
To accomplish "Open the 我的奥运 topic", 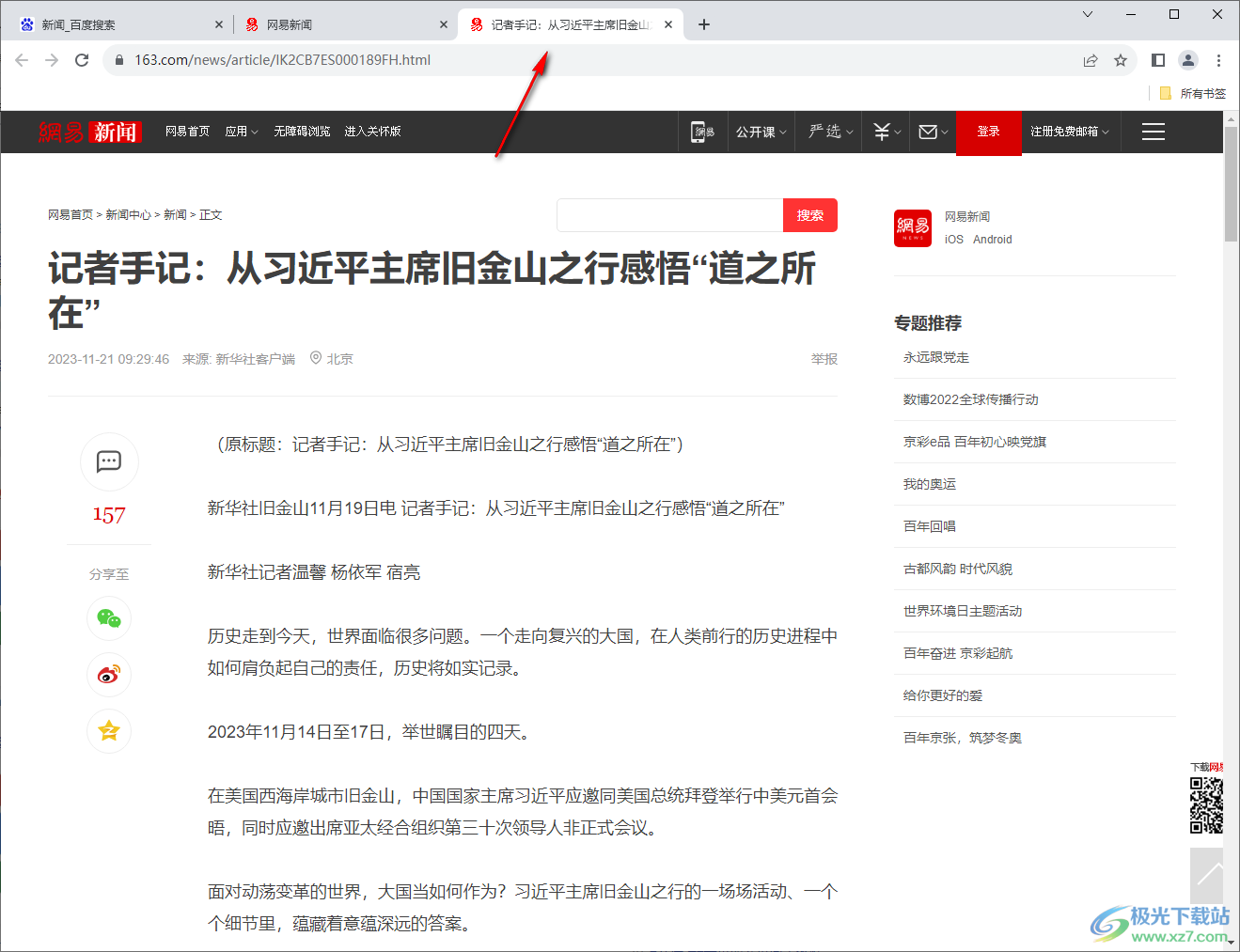I will [x=930, y=484].
